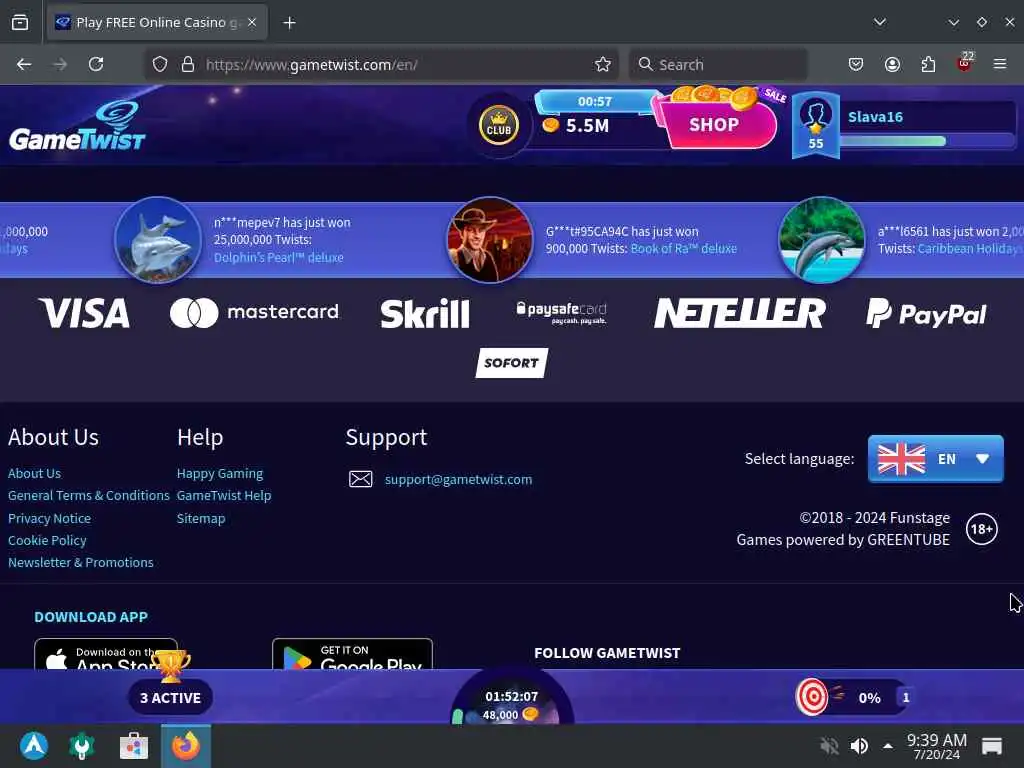
Task: Click the support envelope icon
Action: tap(360, 479)
